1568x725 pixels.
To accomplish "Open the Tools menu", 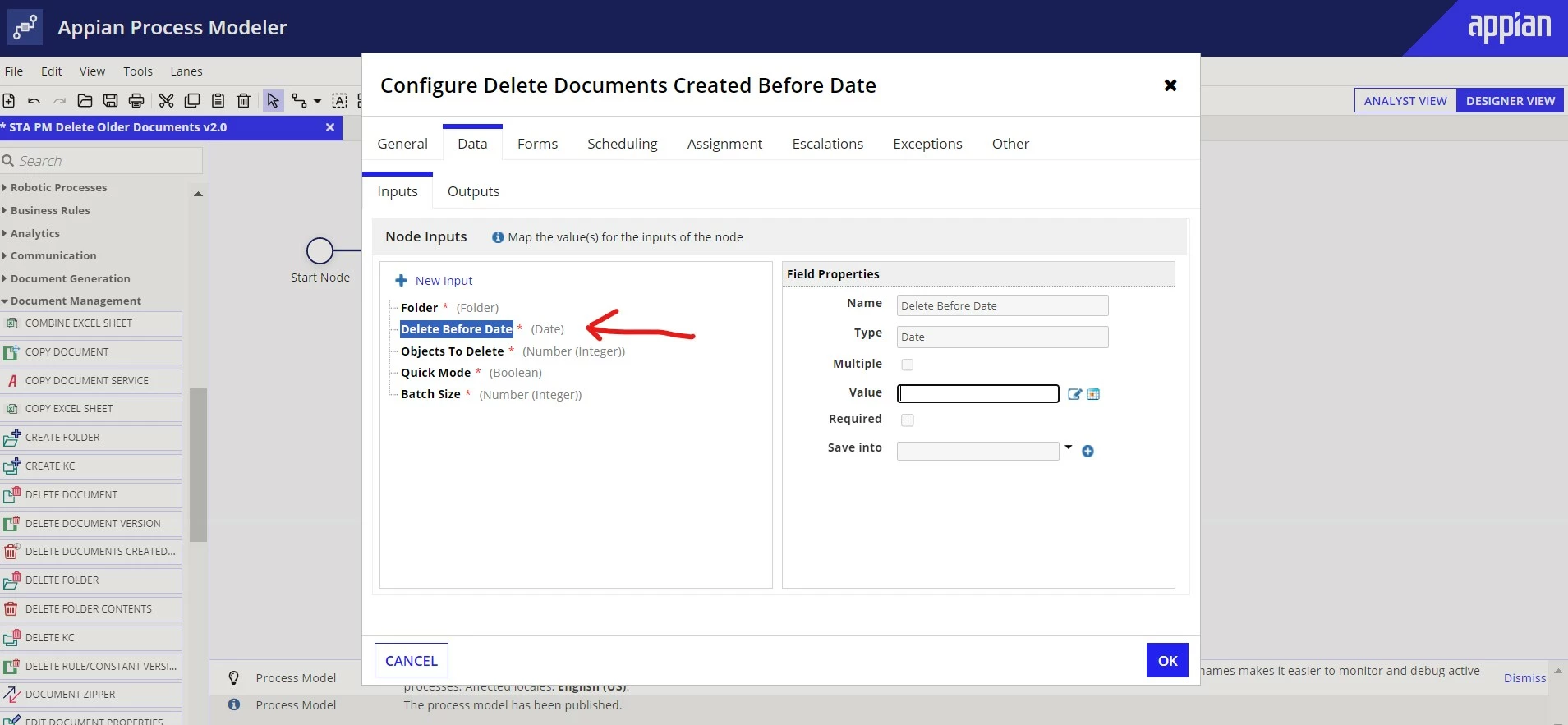I will pyautogui.click(x=138, y=71).
